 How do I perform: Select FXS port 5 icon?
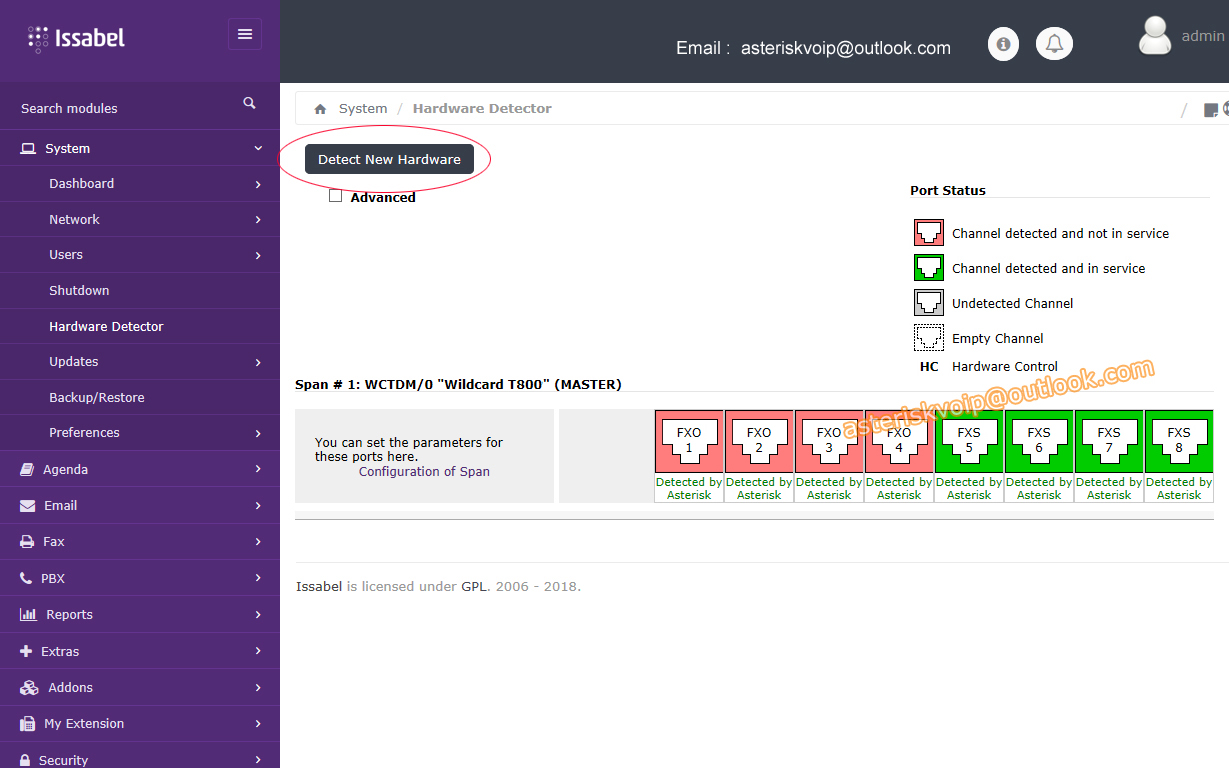[x=969, y=441]
